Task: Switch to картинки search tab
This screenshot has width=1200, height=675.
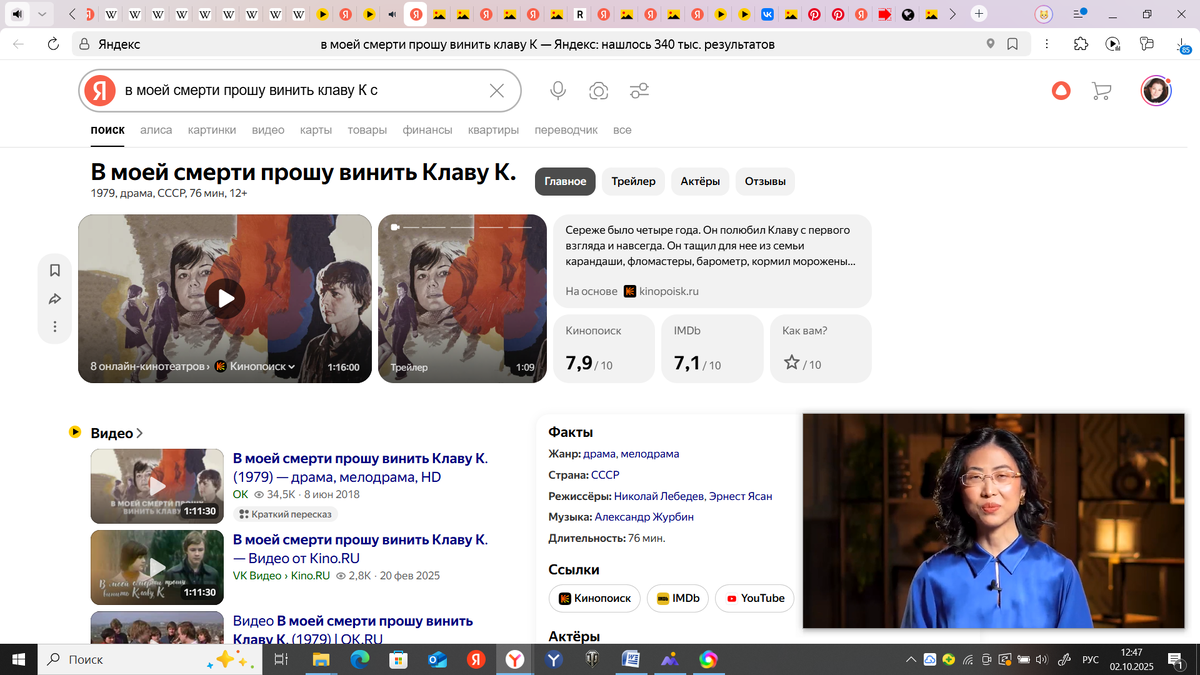Action: [212, 130]
